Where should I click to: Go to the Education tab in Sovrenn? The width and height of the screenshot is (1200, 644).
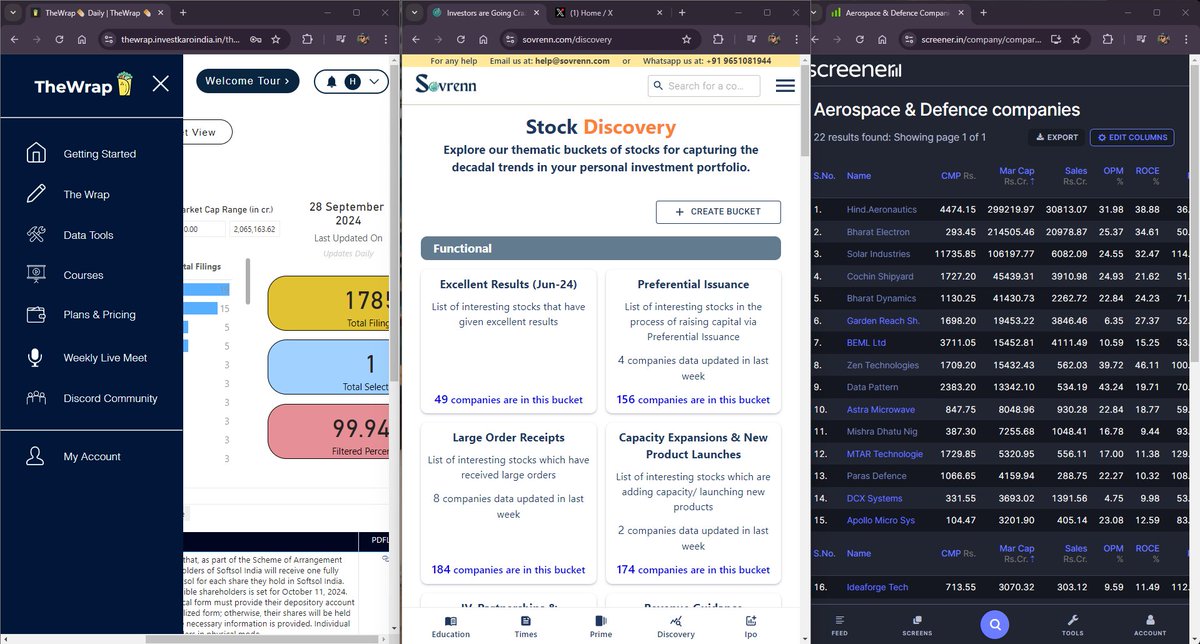451,627
